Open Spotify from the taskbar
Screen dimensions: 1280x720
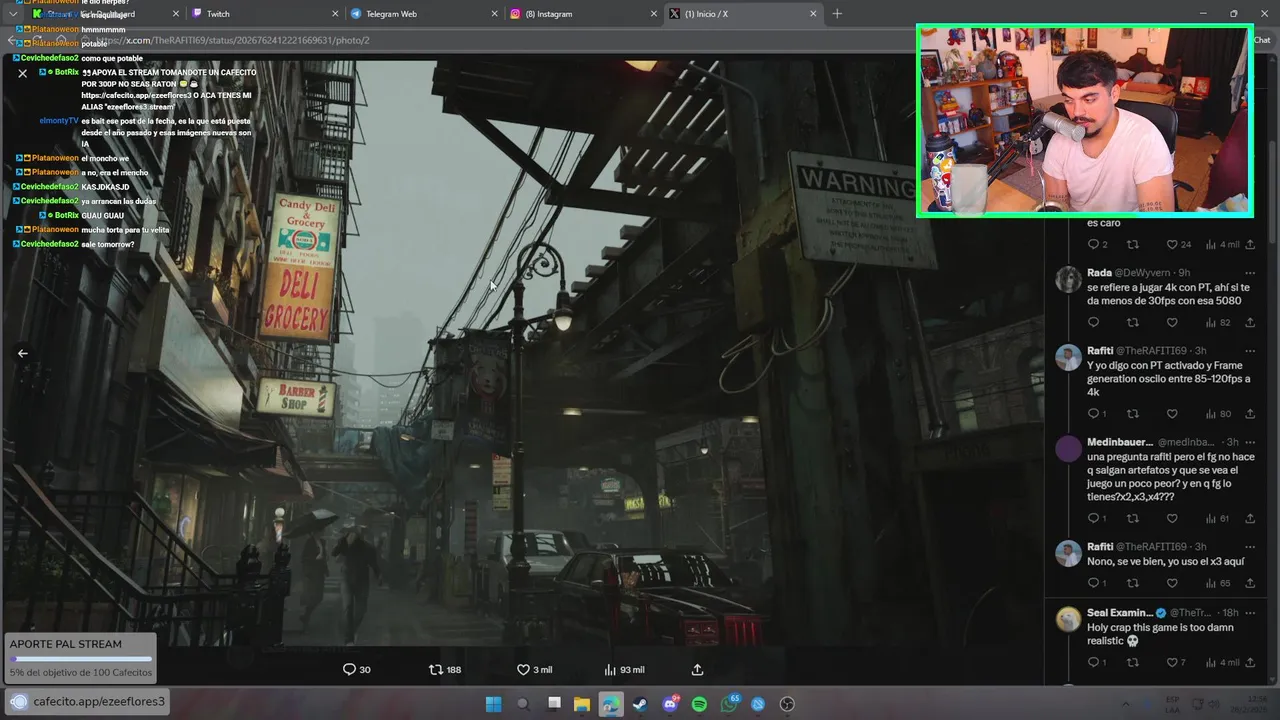tap(699, 704)
